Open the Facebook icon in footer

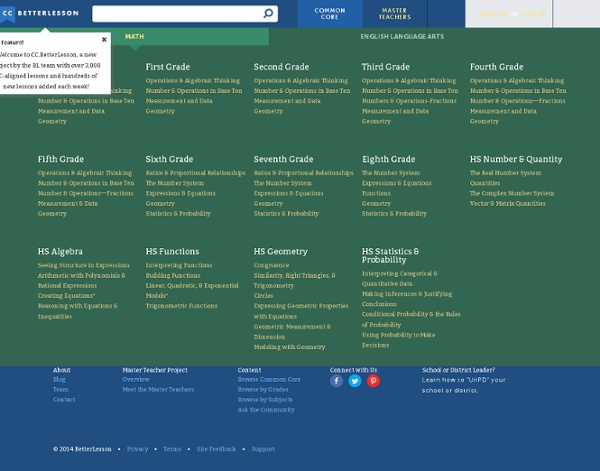[336, 381]
